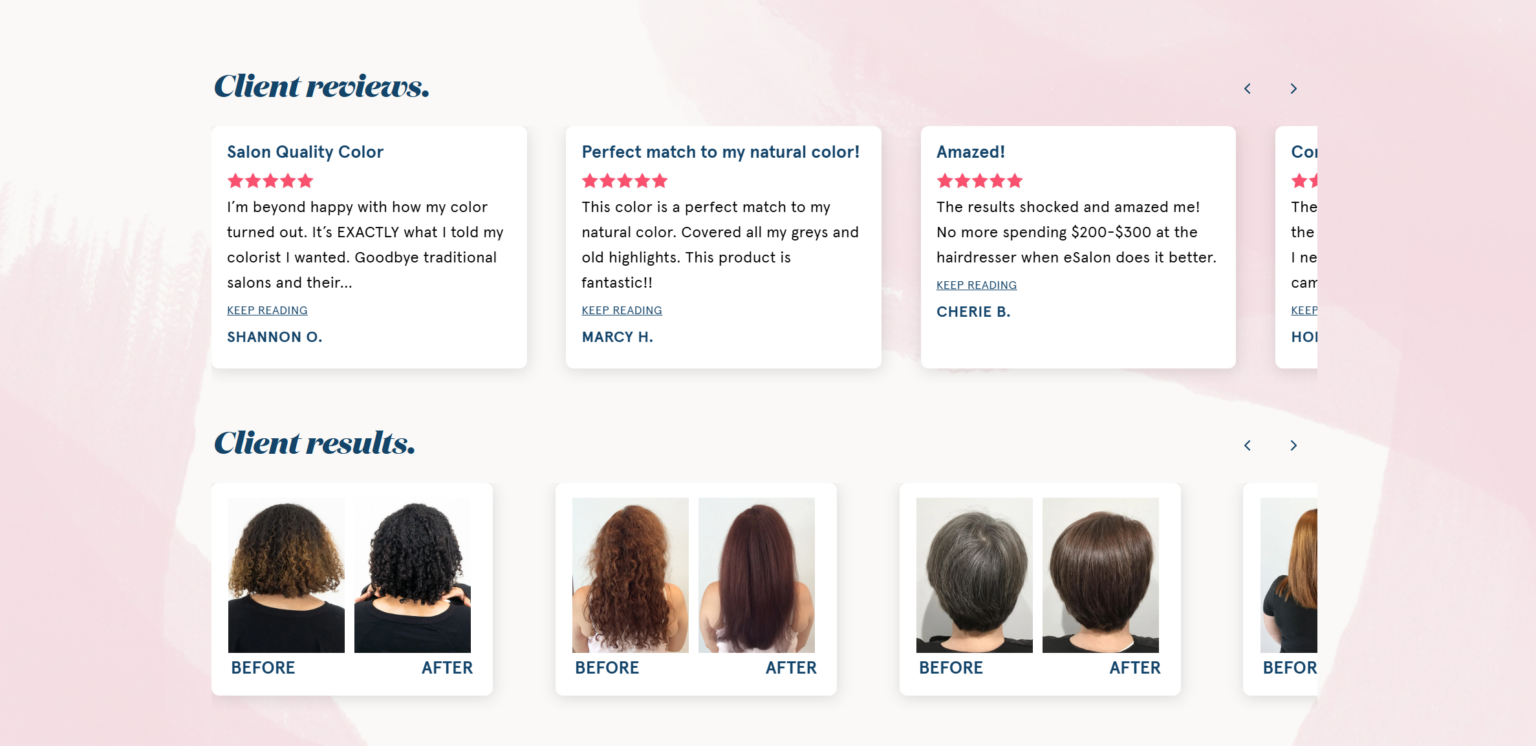The image size is (1536, 746).
Task: Open curly highlighted hair before photo
Action: coord(286,575)
